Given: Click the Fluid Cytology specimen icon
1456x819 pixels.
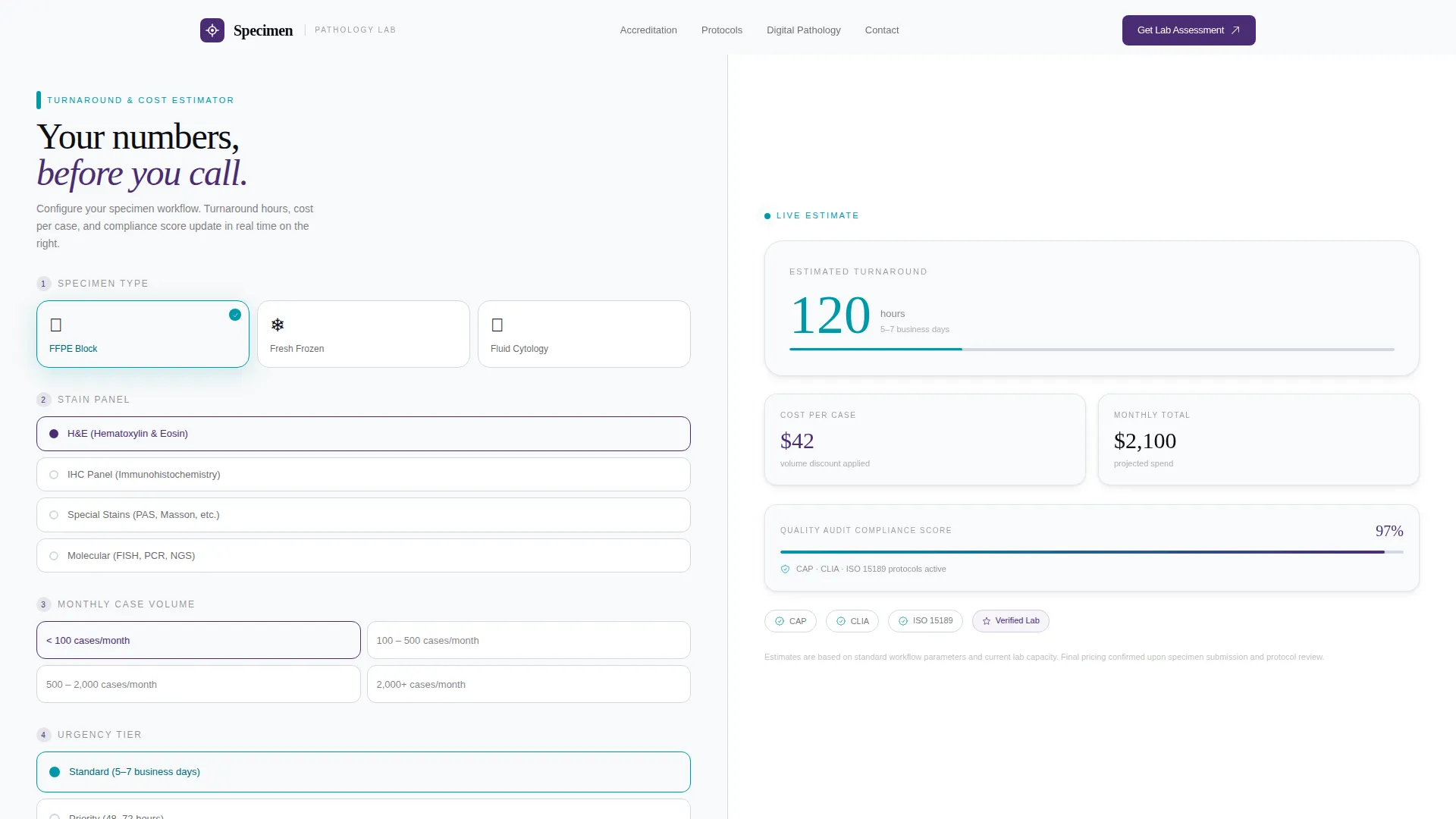Looking at the screenshot, I should pyautogui.click(x=497, y=325).
